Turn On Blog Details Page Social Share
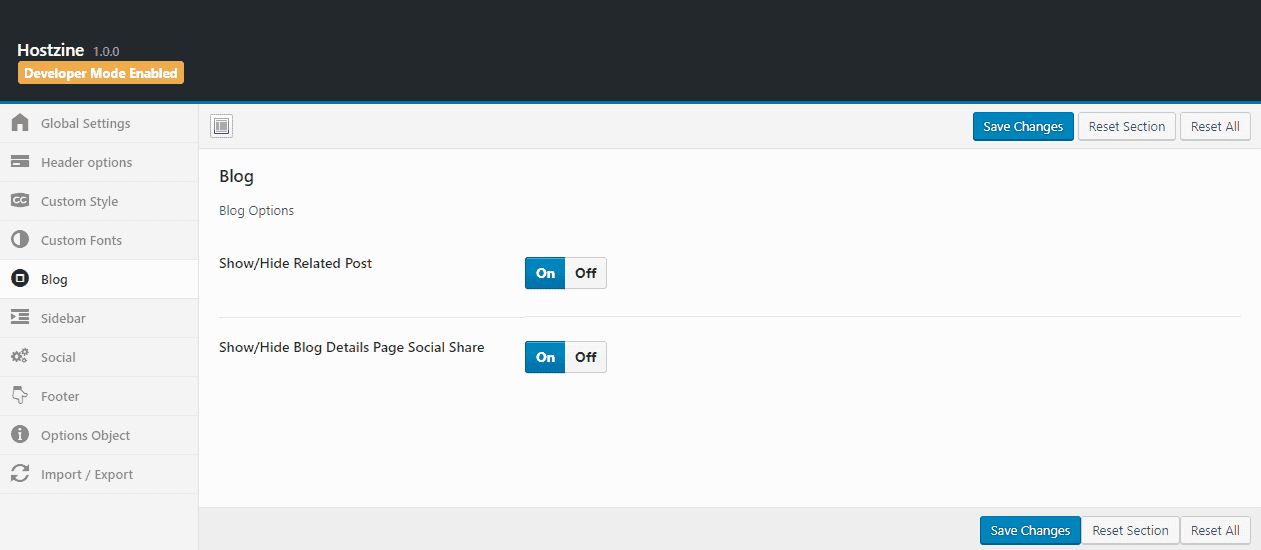Viewport: 1261px width, 550px height. (x=545, y=357)
